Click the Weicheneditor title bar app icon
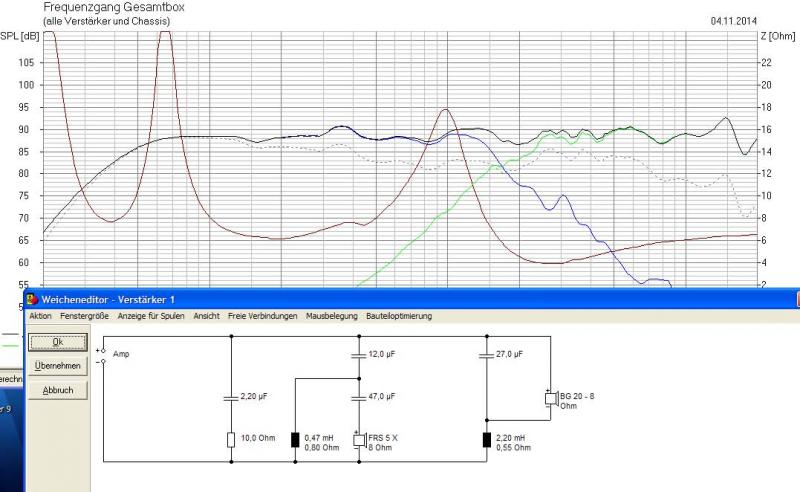The width and height of the screenshot is (800, 492). coord(33,300)
